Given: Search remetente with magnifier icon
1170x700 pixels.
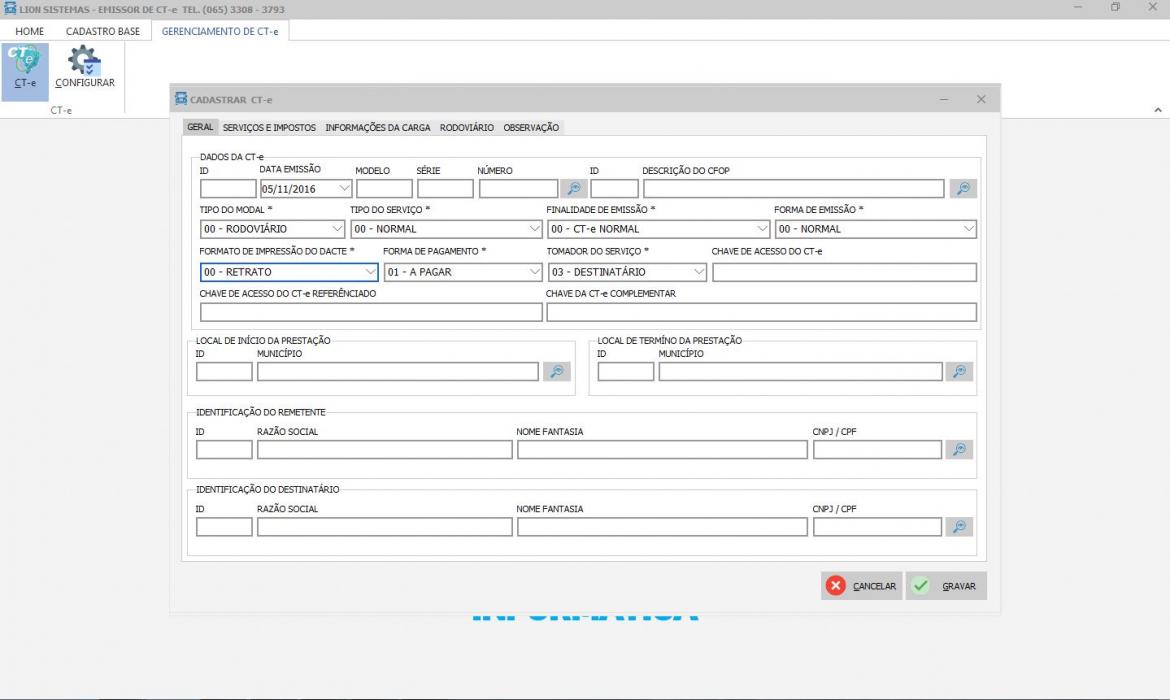Looking at the screenshot, I should point(960,449).
